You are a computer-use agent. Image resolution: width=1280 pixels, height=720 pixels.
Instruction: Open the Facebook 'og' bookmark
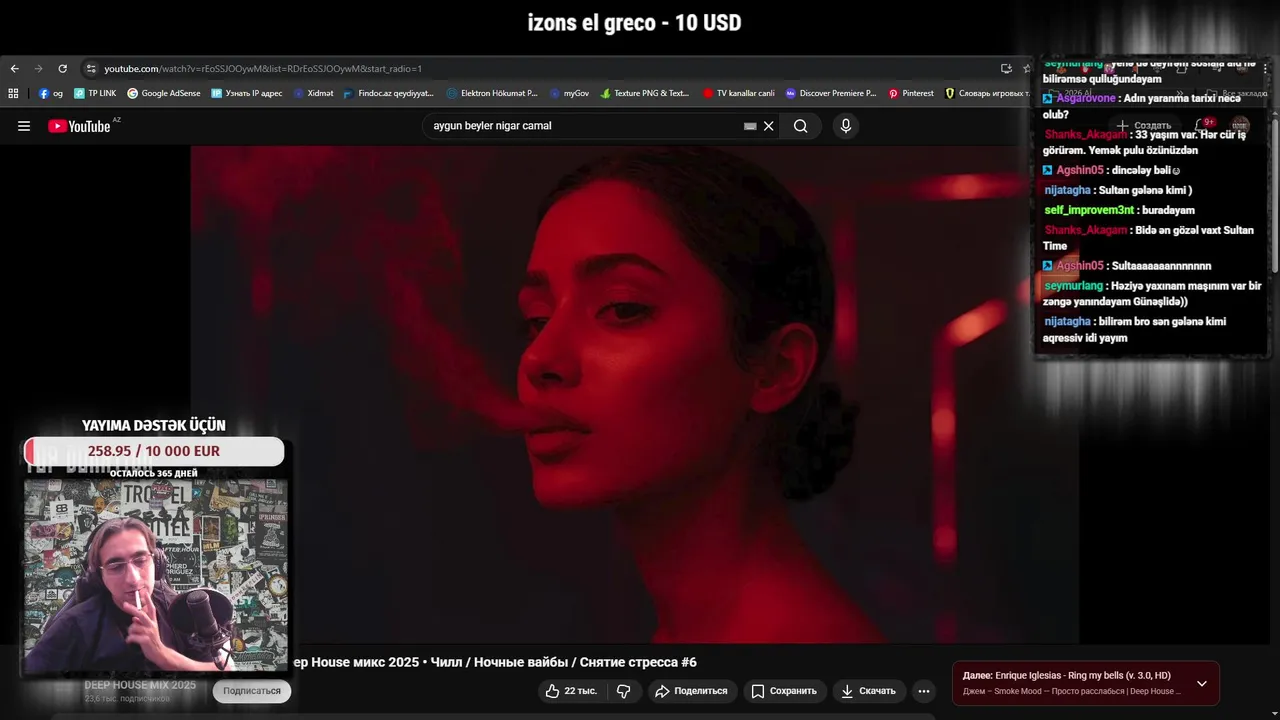tap(51, 93)
